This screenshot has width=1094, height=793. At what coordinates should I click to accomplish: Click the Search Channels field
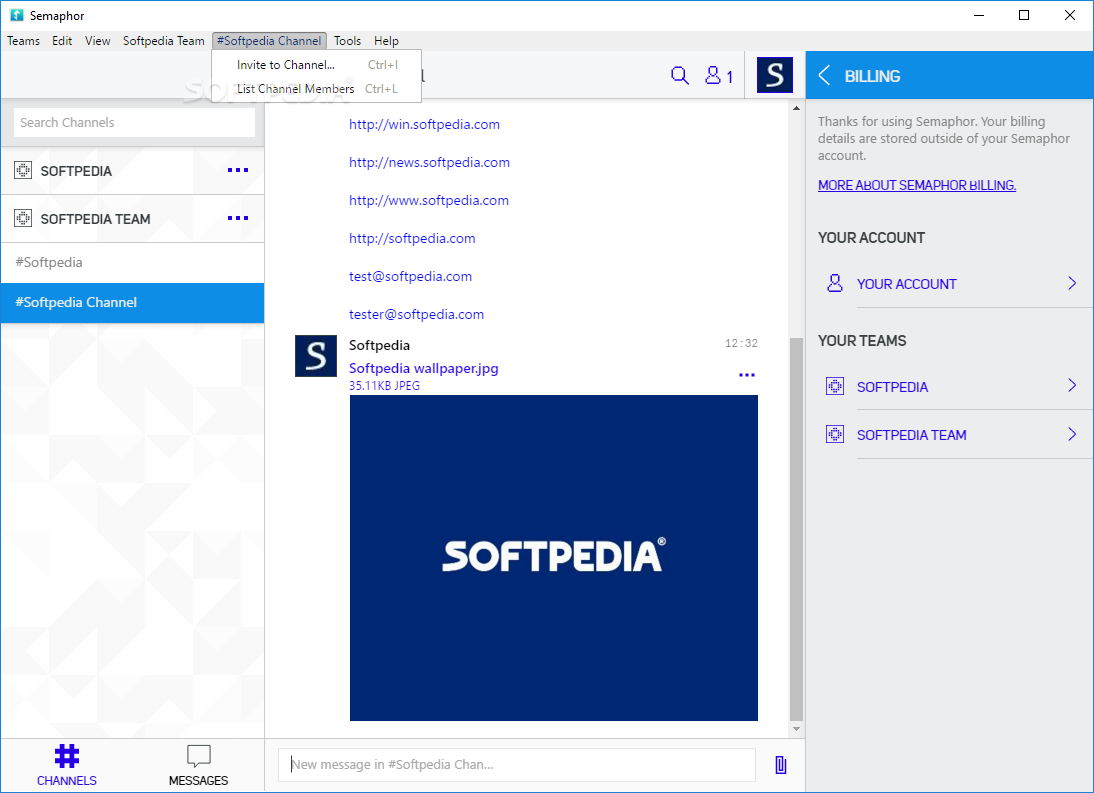pos(134,123)
